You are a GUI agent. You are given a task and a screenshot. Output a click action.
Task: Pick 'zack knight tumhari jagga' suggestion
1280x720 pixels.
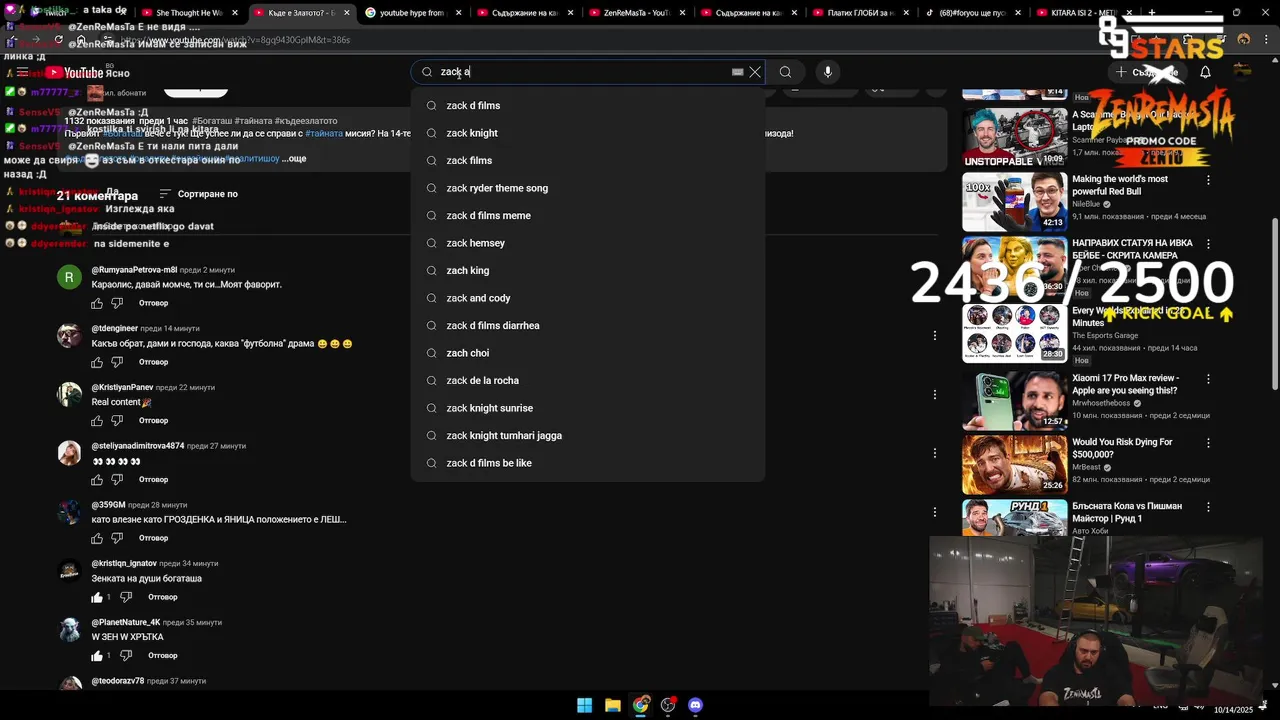[588, 435]
